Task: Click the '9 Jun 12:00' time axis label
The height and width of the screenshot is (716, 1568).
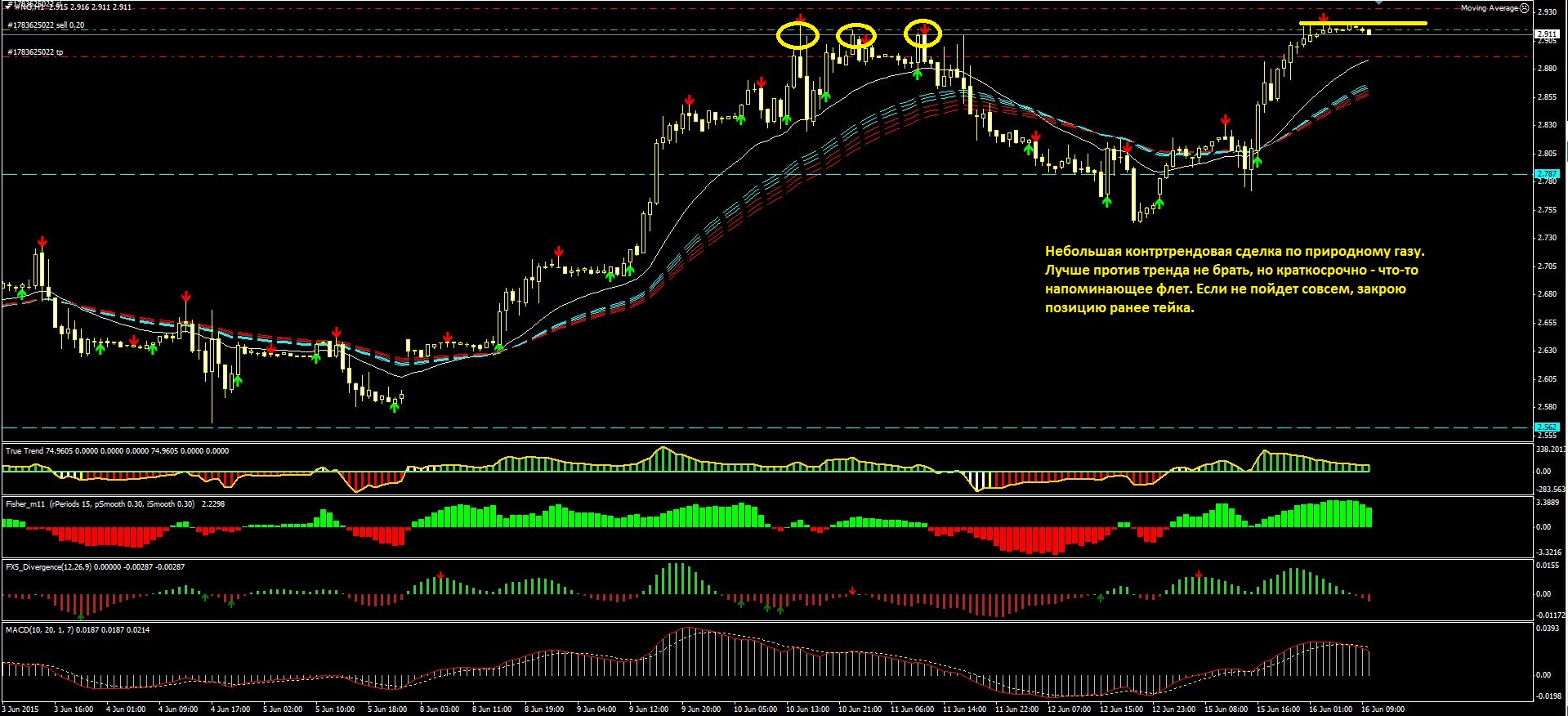Action: (x=649, y=709)
